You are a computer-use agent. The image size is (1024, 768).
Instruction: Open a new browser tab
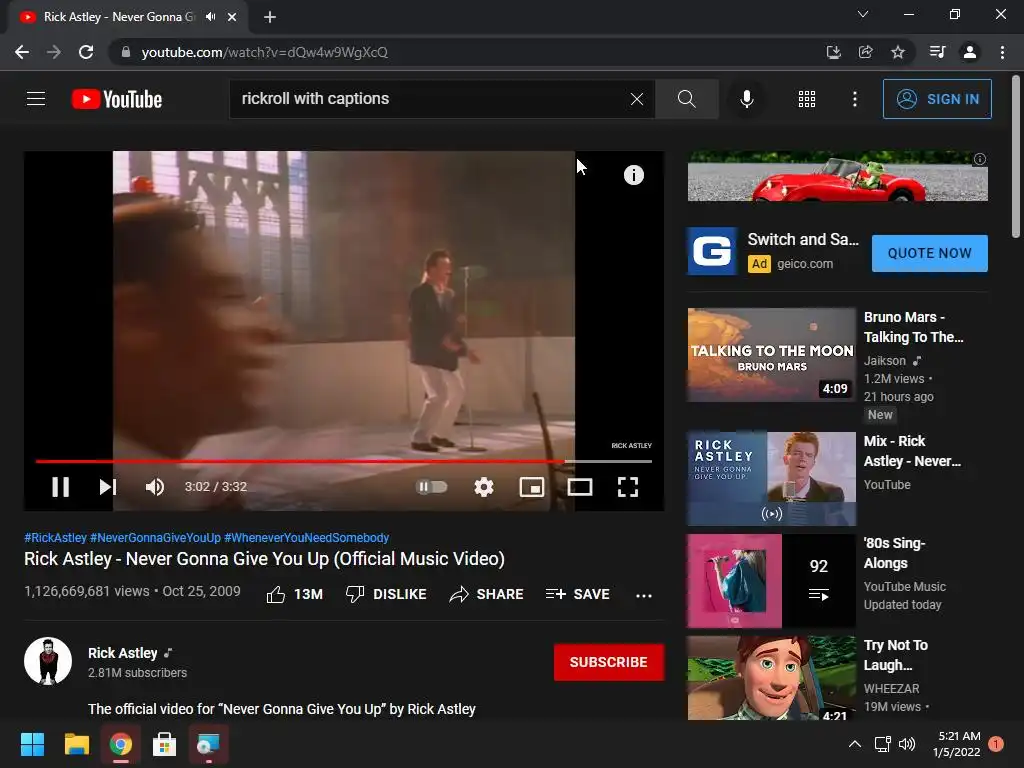coord(270,17)
